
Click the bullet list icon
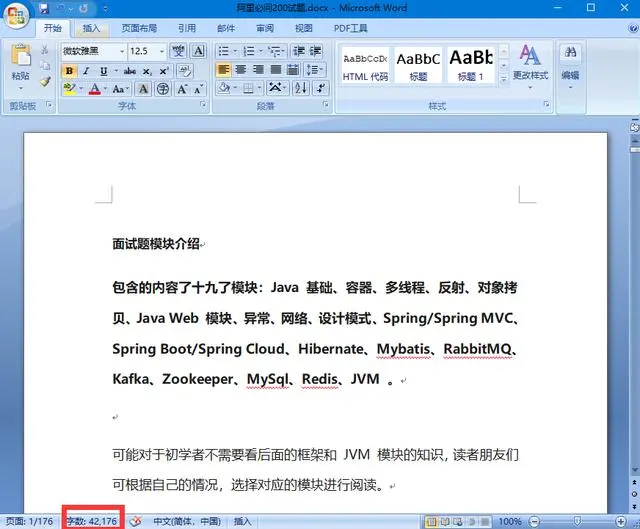[x=223, y=51]
